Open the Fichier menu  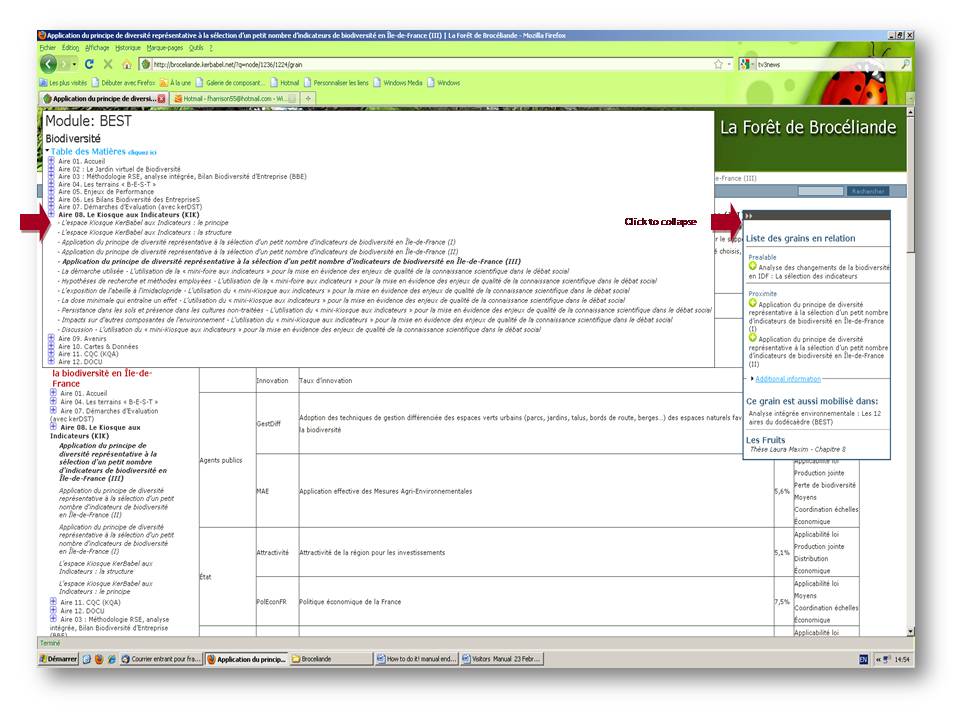click(x=48, y=48)
